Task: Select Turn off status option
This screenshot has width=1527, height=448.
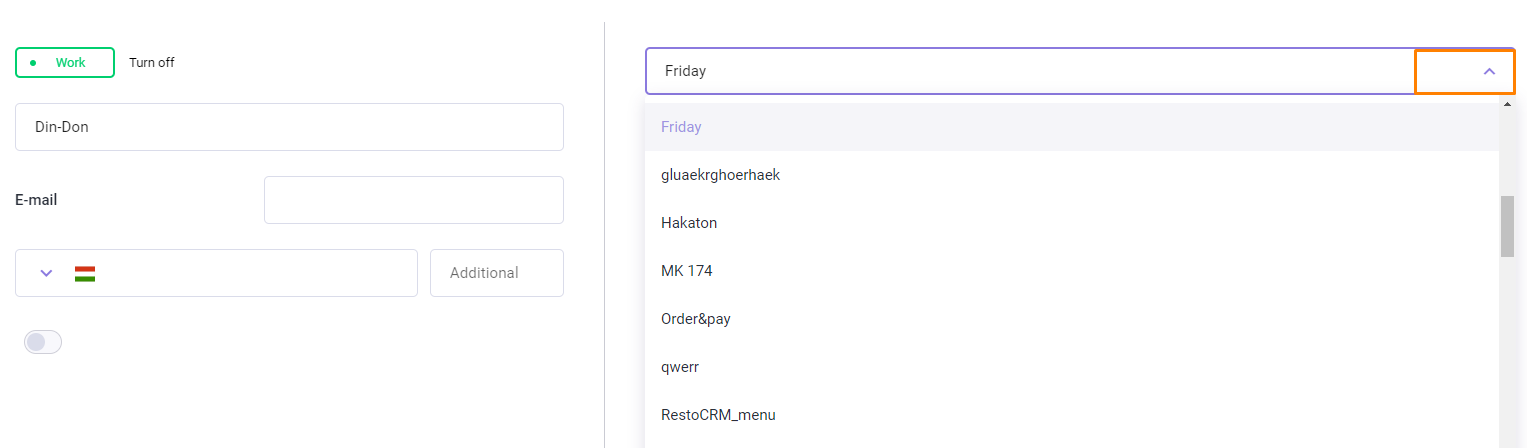Action: pos(152,62)
